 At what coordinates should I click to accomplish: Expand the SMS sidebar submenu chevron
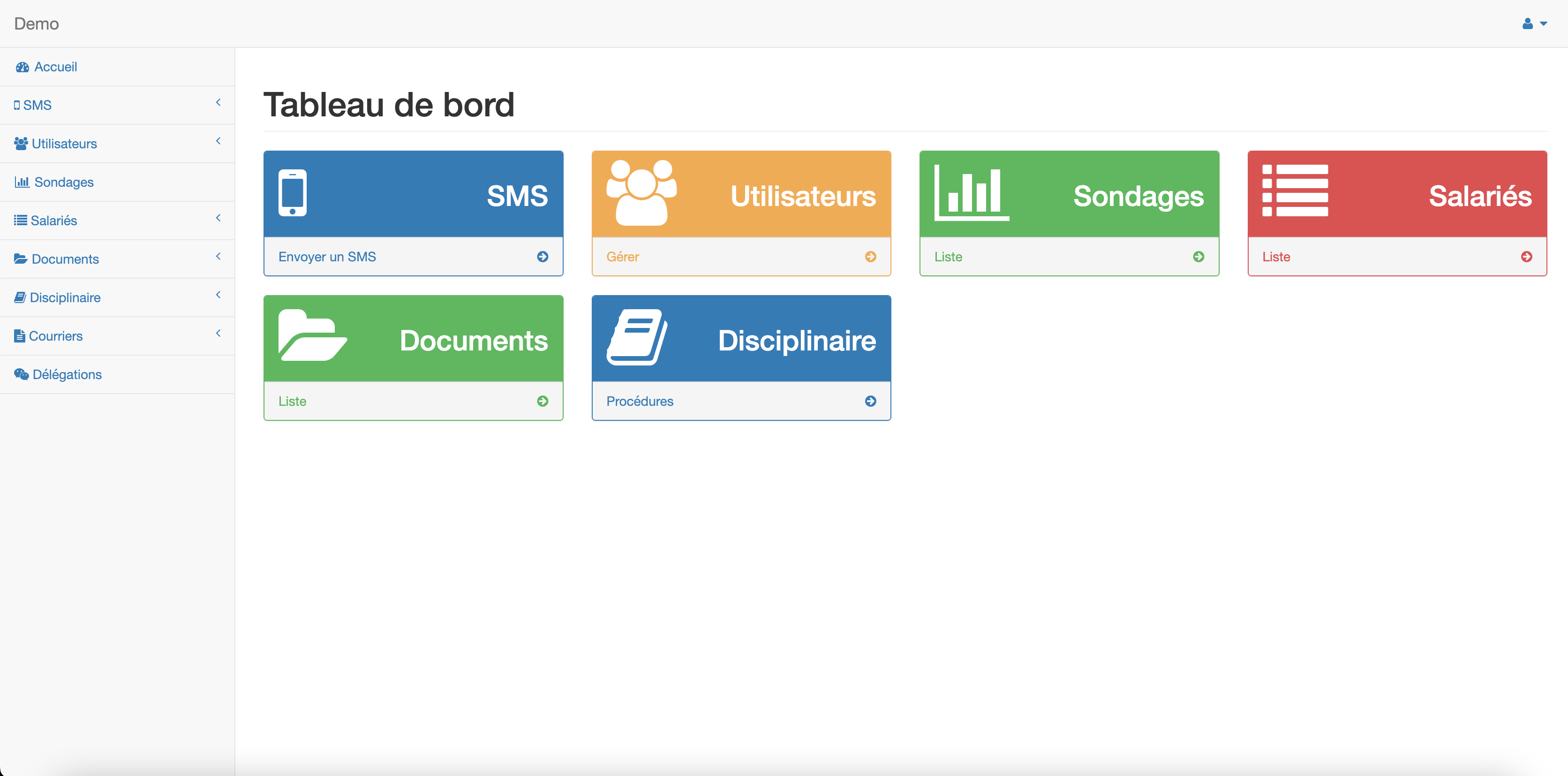point(218,103)
